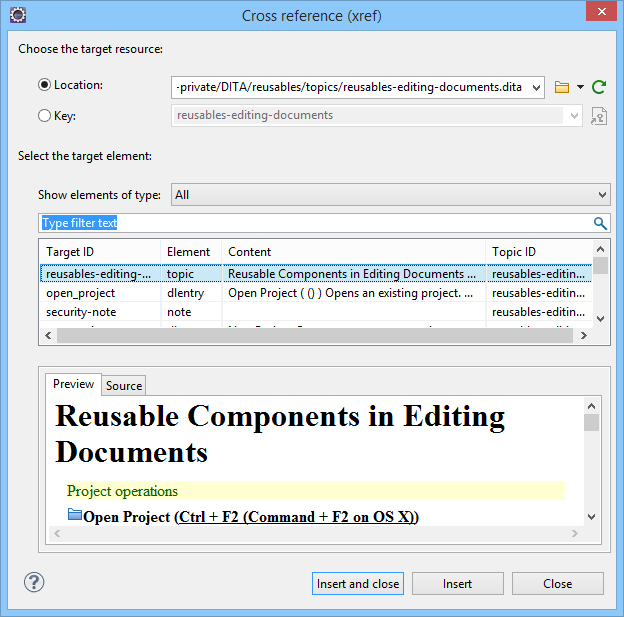The height and width of the screenshot is (617, 624).
Task: Switch to the Source tab
Action: tap(124, 385)
